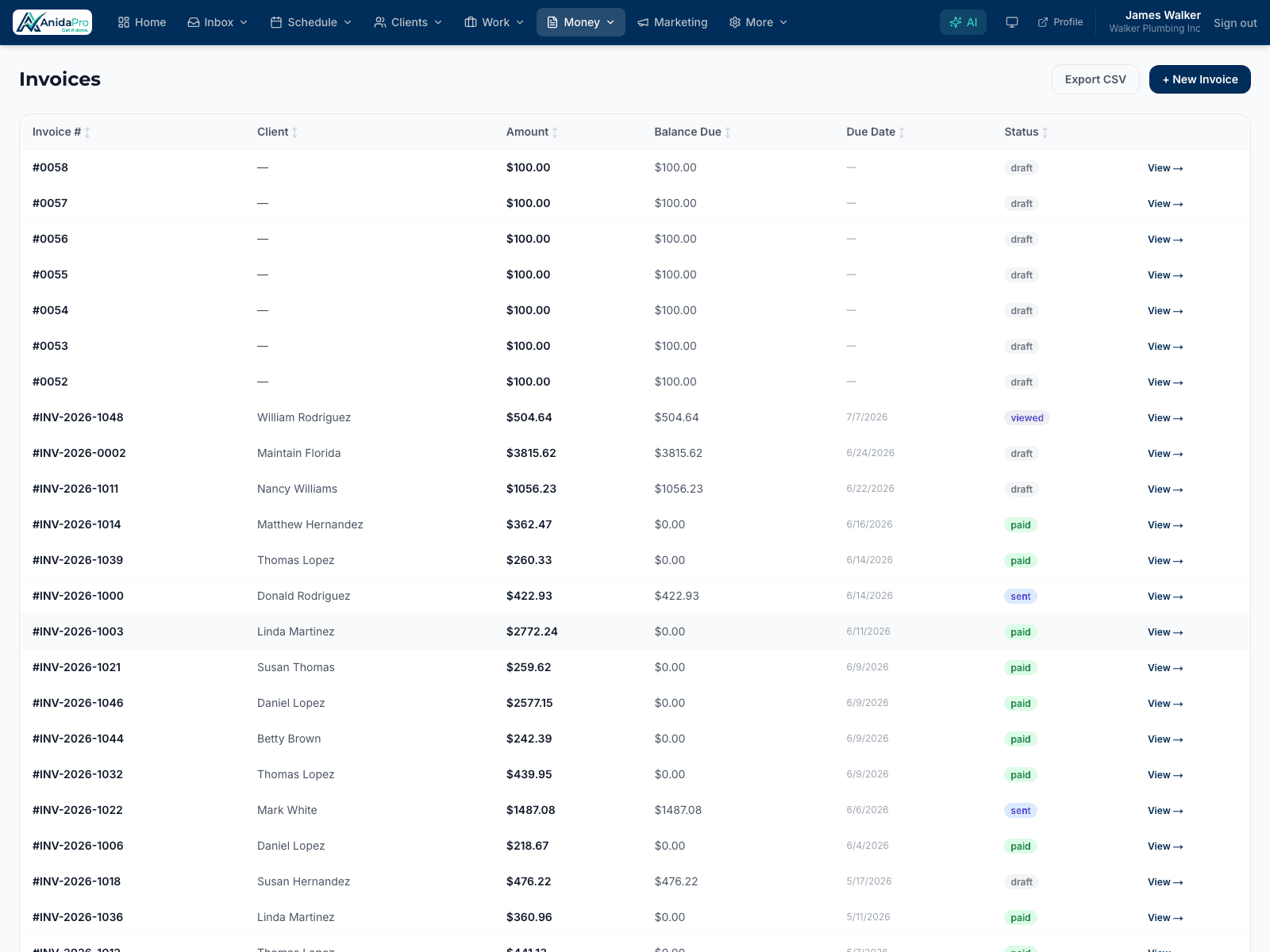Expand the Clients menu chevron

pos(438,22)
